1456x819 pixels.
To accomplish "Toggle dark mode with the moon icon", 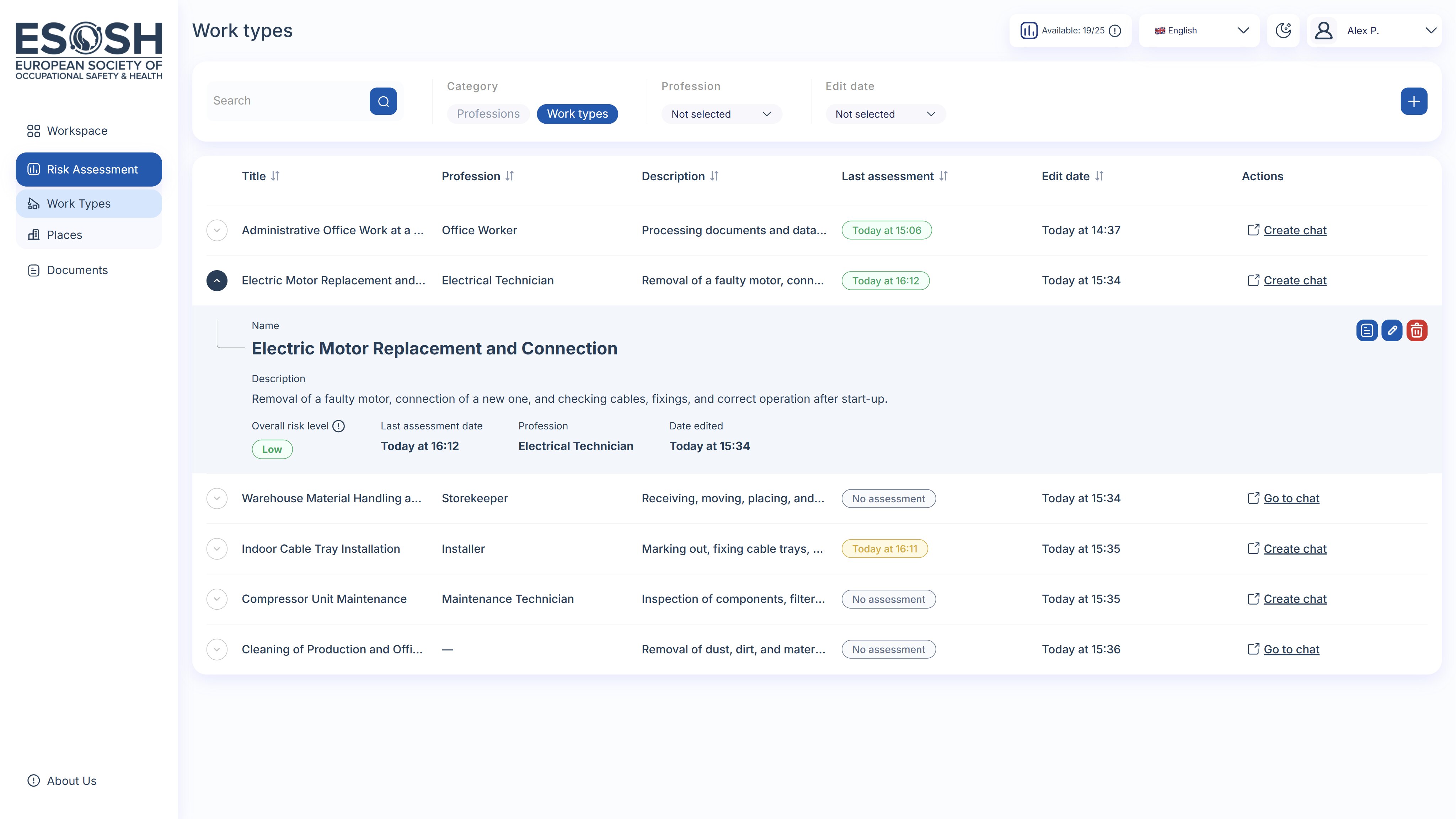I will [1283, 31].
